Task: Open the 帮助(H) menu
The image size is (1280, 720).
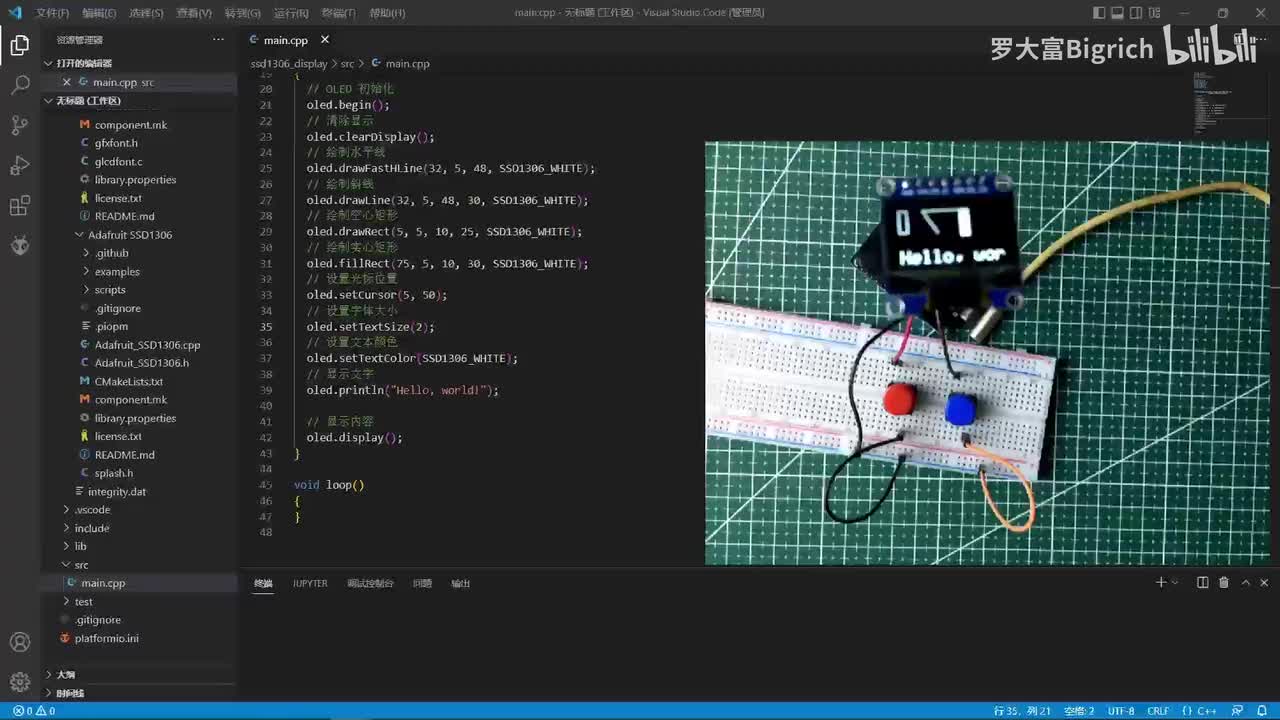Action: point(387,13)
